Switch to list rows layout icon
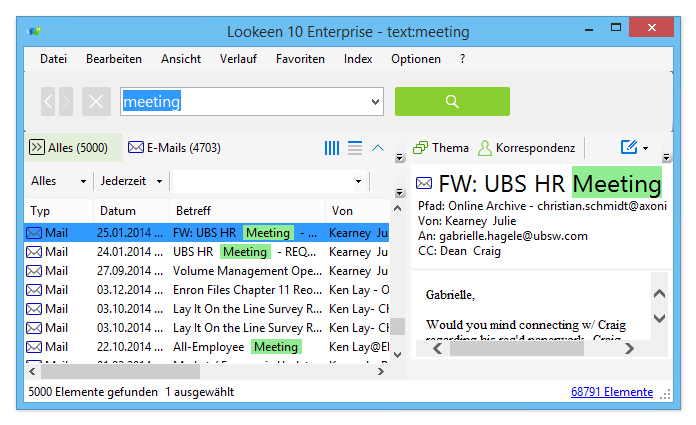 coord(355,148)
